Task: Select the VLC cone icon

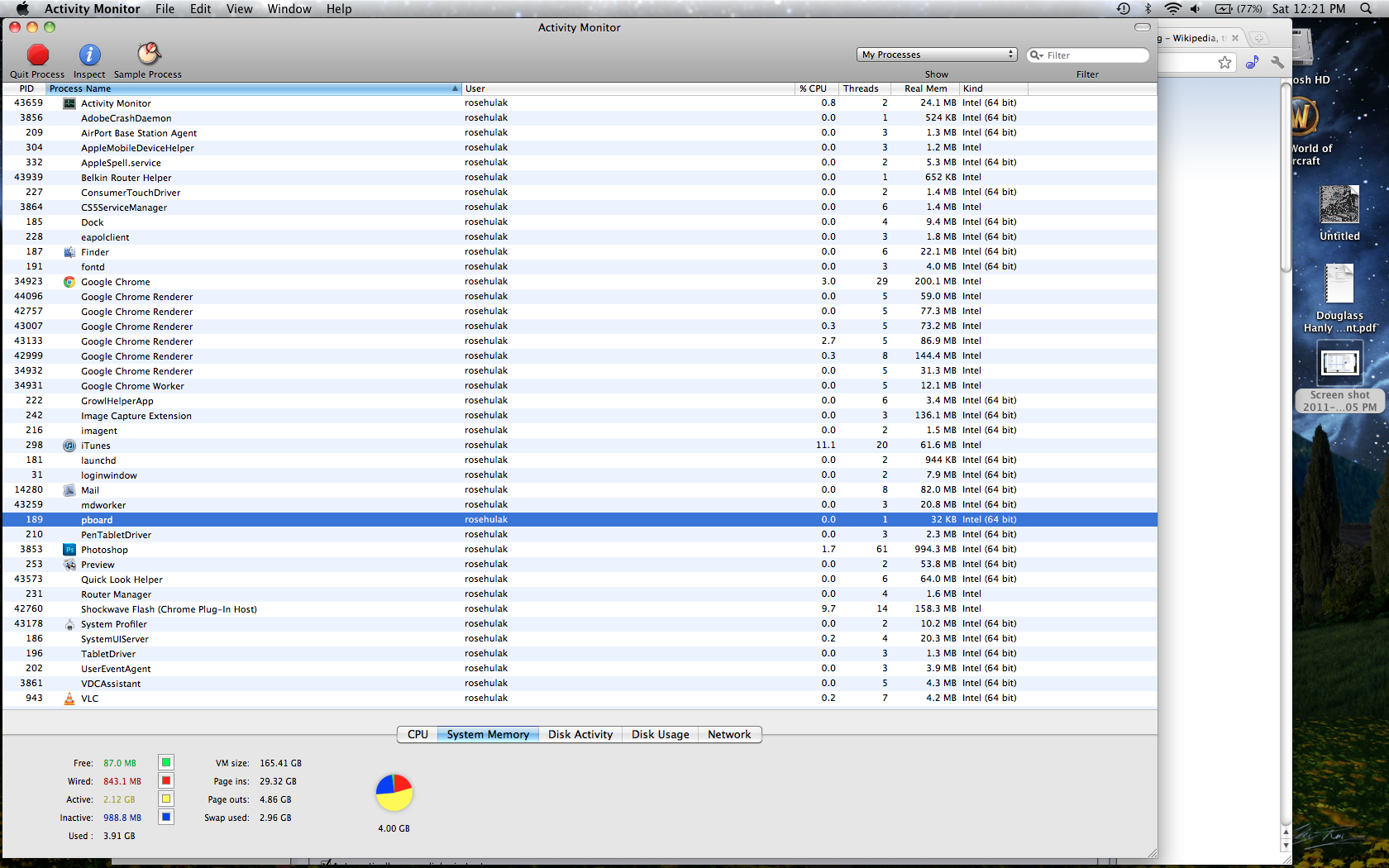Action: [69, 699]
